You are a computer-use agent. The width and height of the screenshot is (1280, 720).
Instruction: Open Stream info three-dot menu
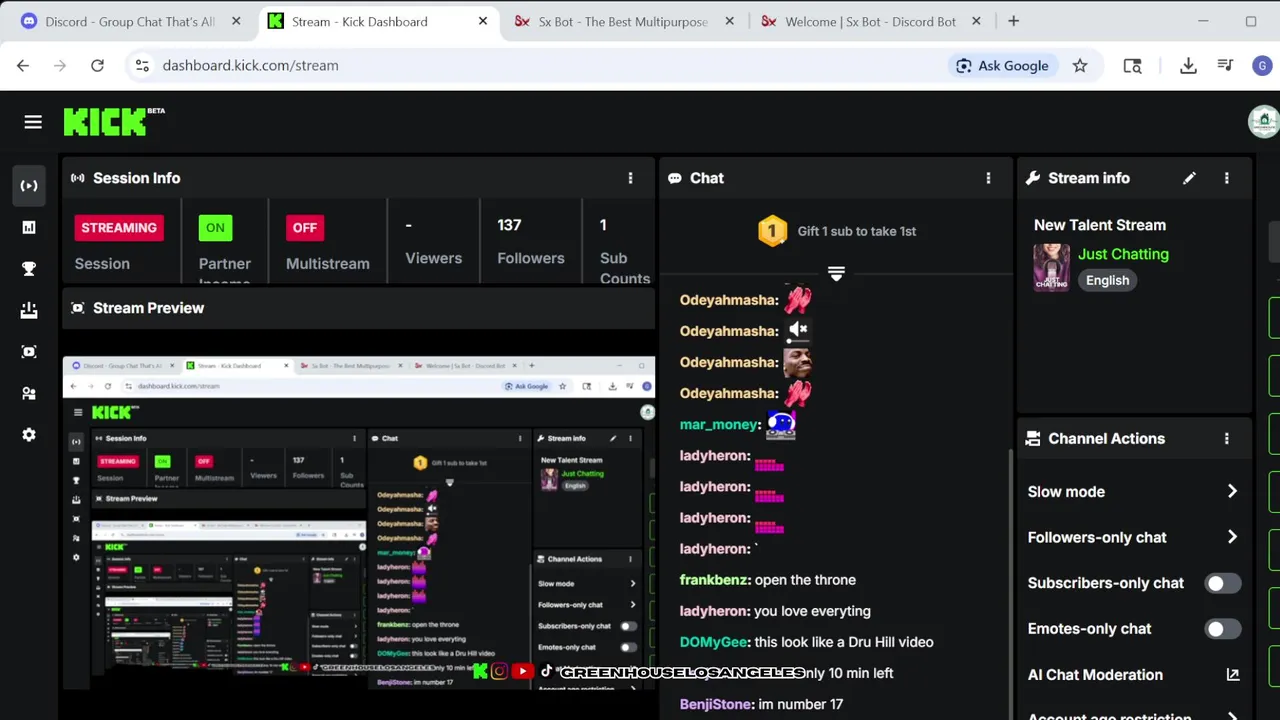(x=1227, y=178)
